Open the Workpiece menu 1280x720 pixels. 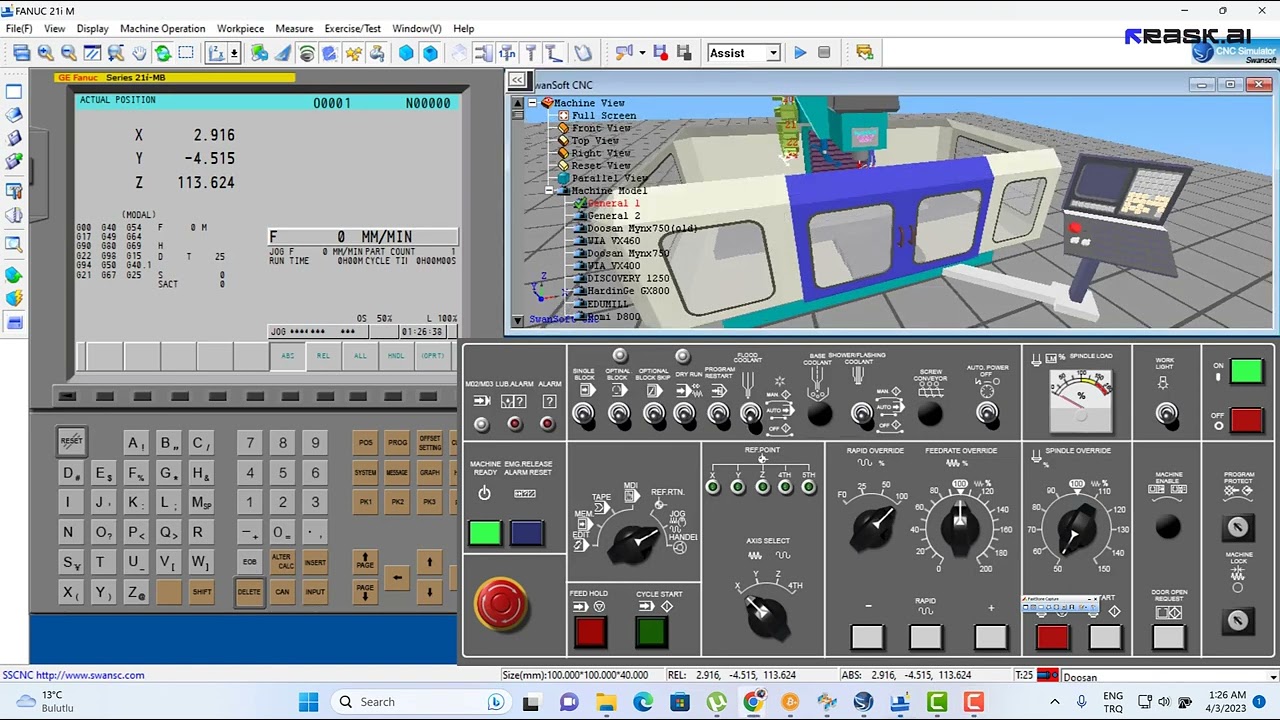[x=240, y=29]
